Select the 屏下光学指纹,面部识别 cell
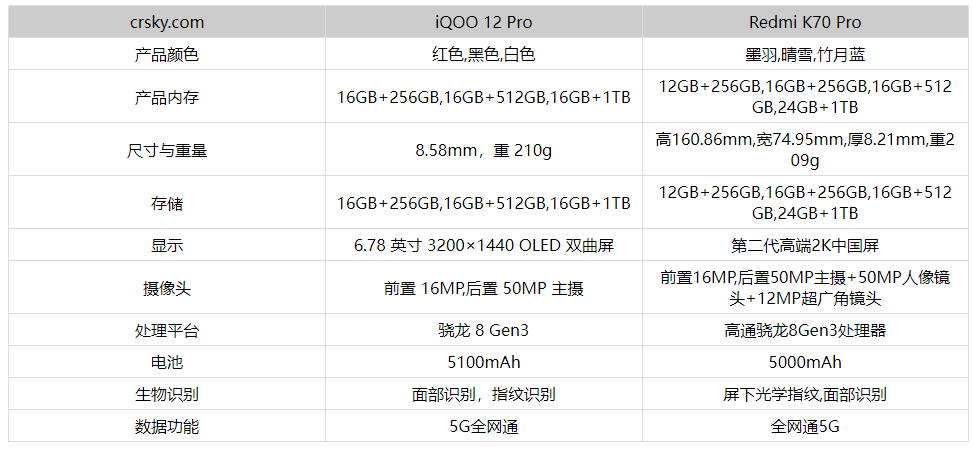This screenshot has width=973, height=453. (805, 394)
